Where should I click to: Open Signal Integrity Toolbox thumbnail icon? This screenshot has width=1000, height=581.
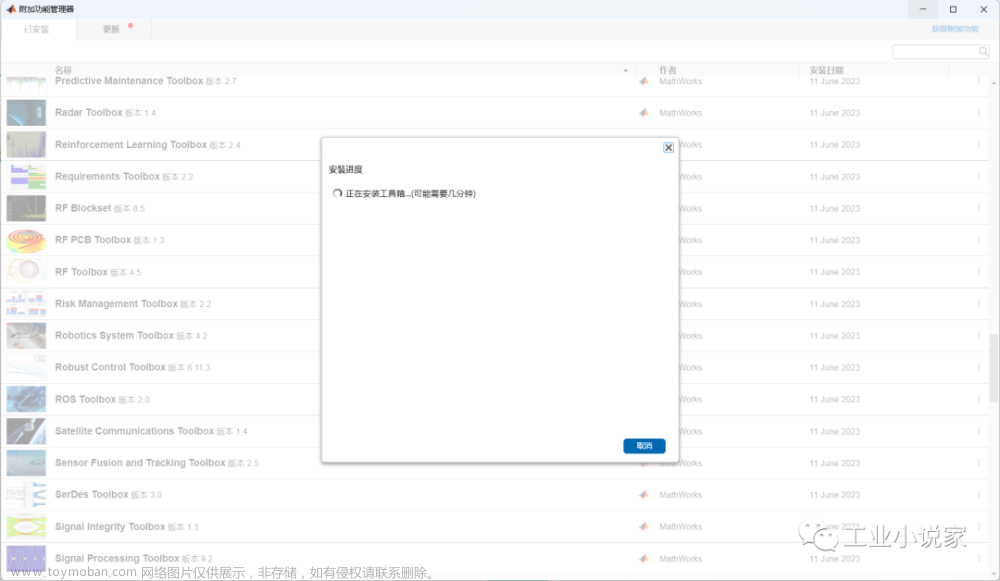(26, 527)
